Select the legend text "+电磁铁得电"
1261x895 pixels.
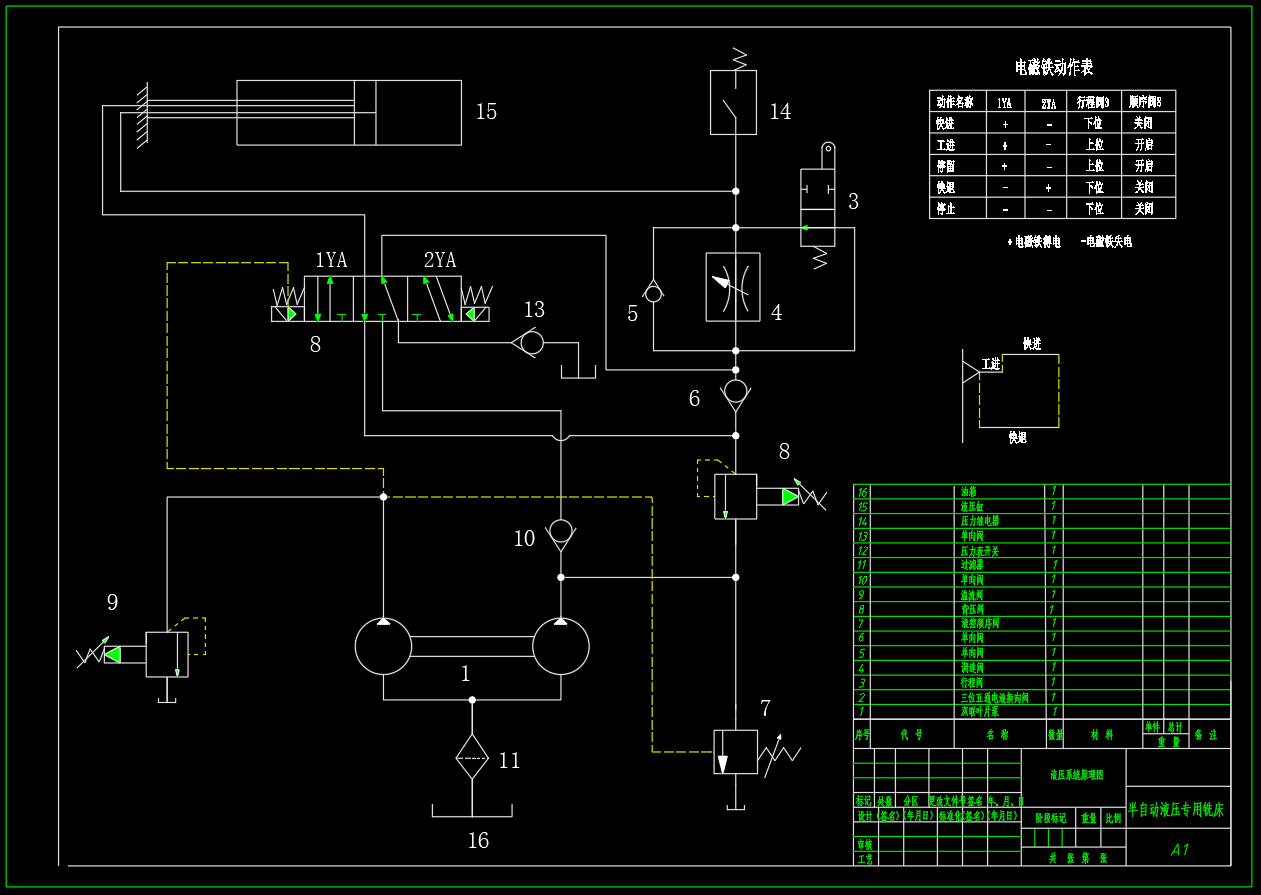pos(1033,242)
